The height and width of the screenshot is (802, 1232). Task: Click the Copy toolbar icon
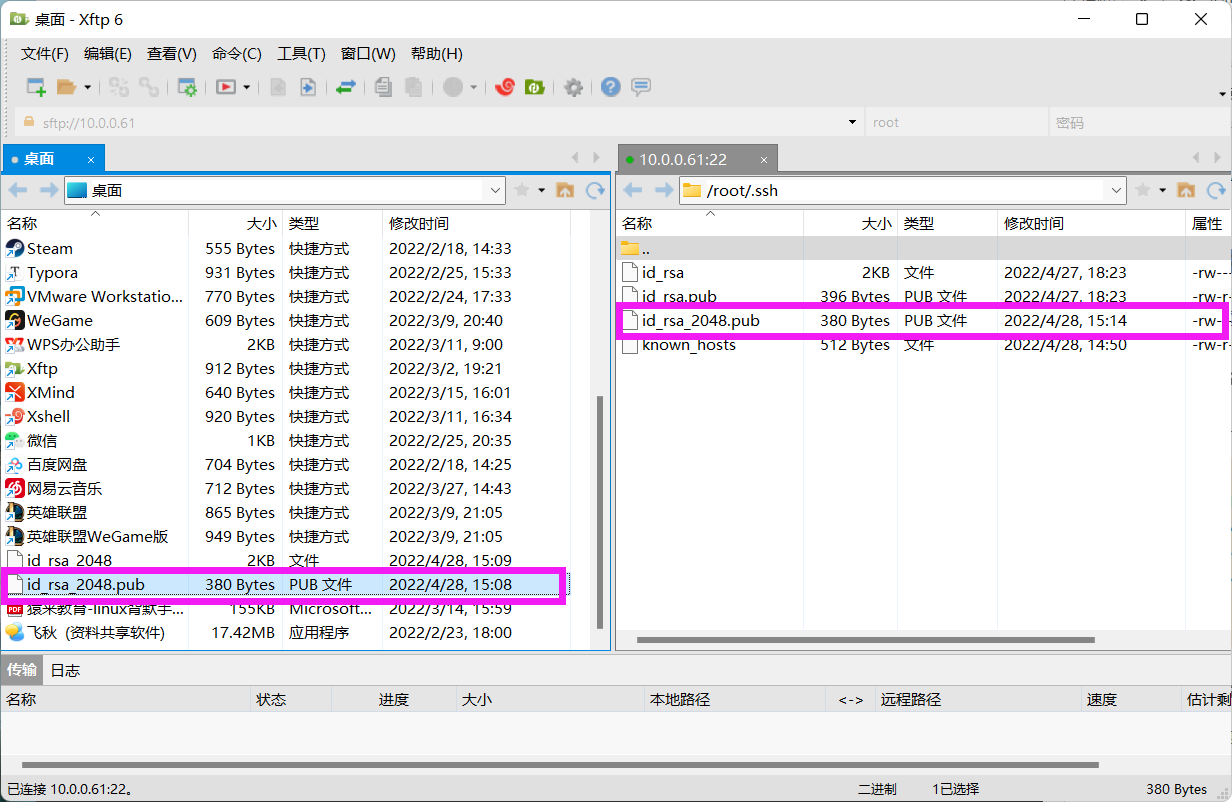pyautogui.click(x=383, y=87)
